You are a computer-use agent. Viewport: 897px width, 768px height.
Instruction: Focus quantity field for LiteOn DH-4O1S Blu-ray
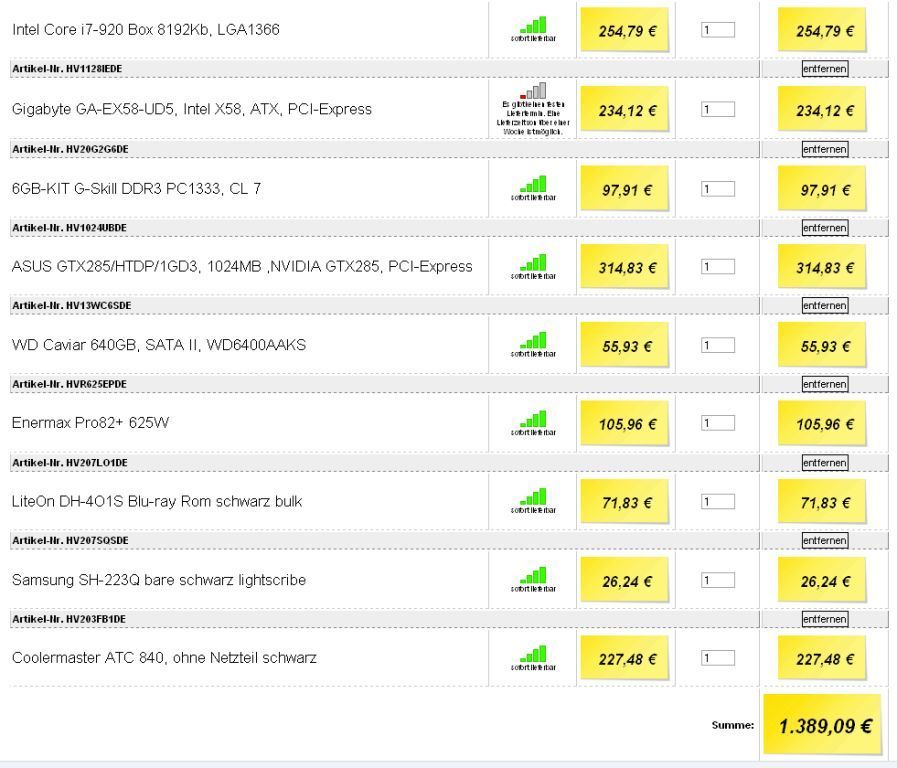(718, 502)
